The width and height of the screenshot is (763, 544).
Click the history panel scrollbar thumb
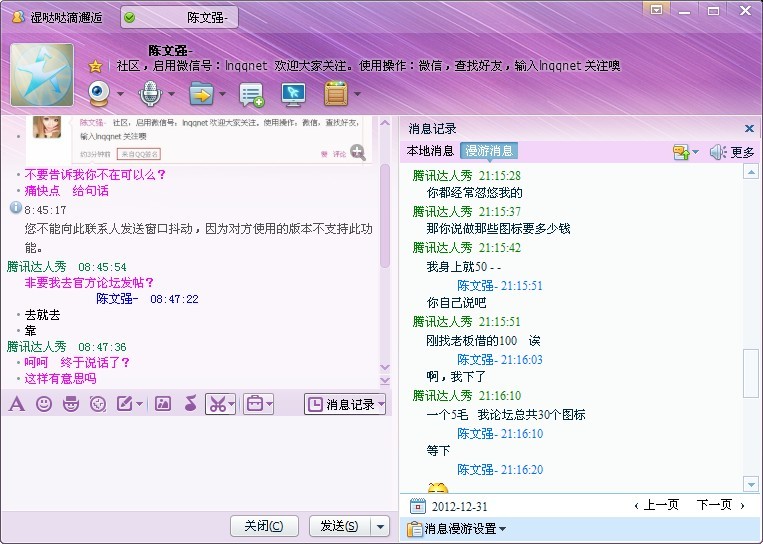coord(751,373)
